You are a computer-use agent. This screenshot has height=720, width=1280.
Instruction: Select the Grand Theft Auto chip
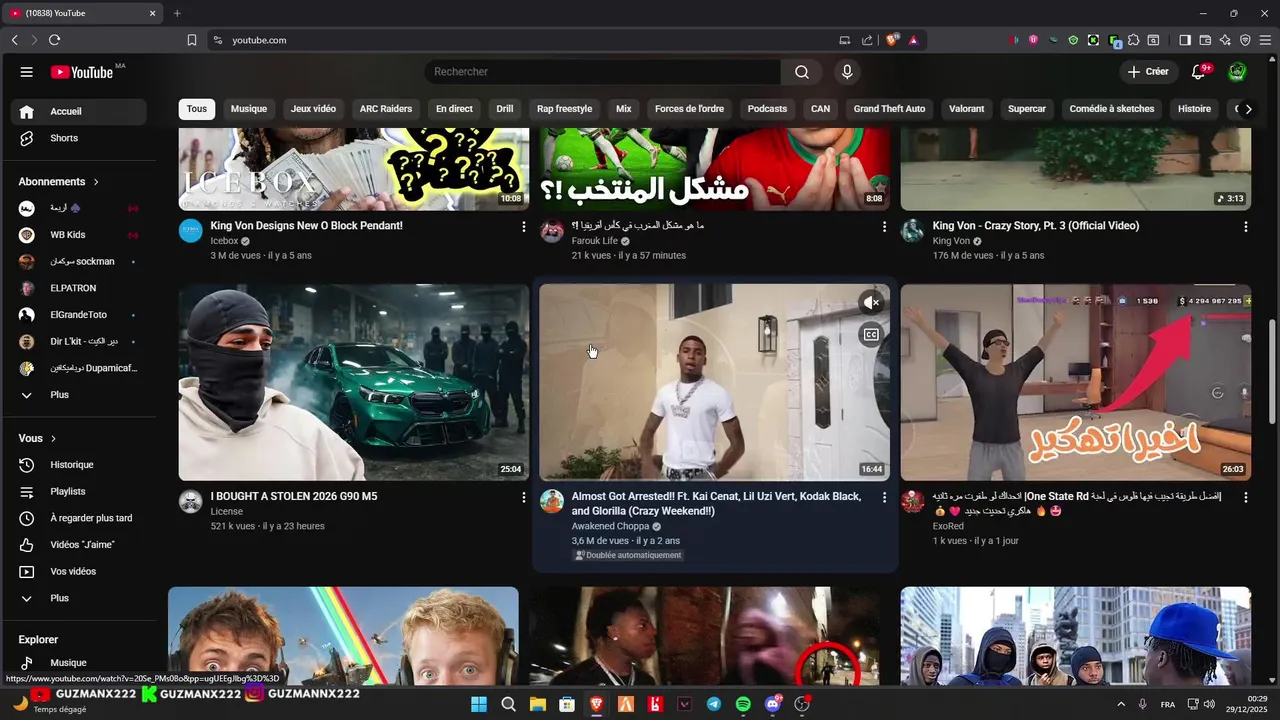click(x=889, y=109)
